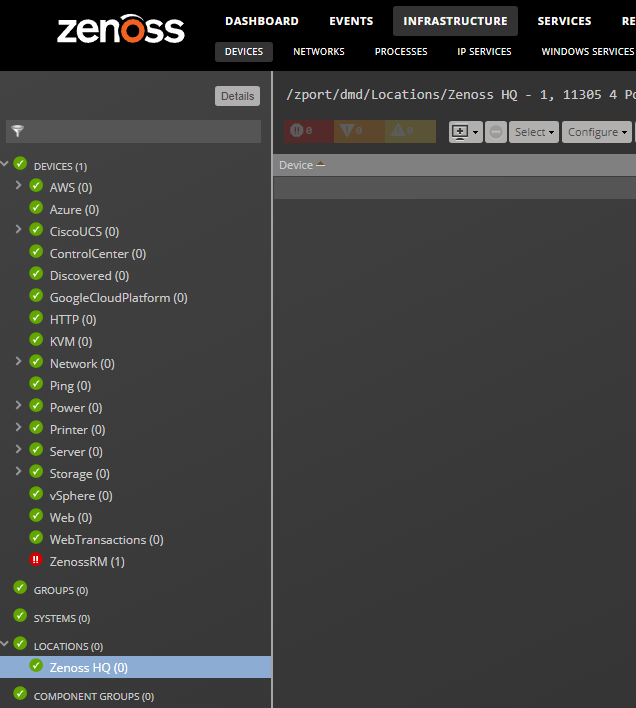Screen dimensions: 636x708
Task: Expand the CiscoUCS device class
Action: [x=18, y=229]
